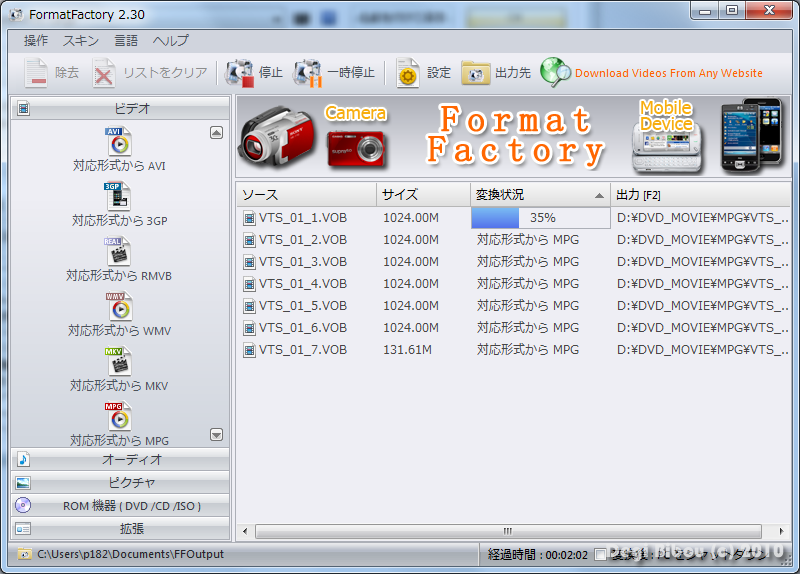Click the 拡張 category icon
This screenshot has height=574, width=800.
(23, 529)
